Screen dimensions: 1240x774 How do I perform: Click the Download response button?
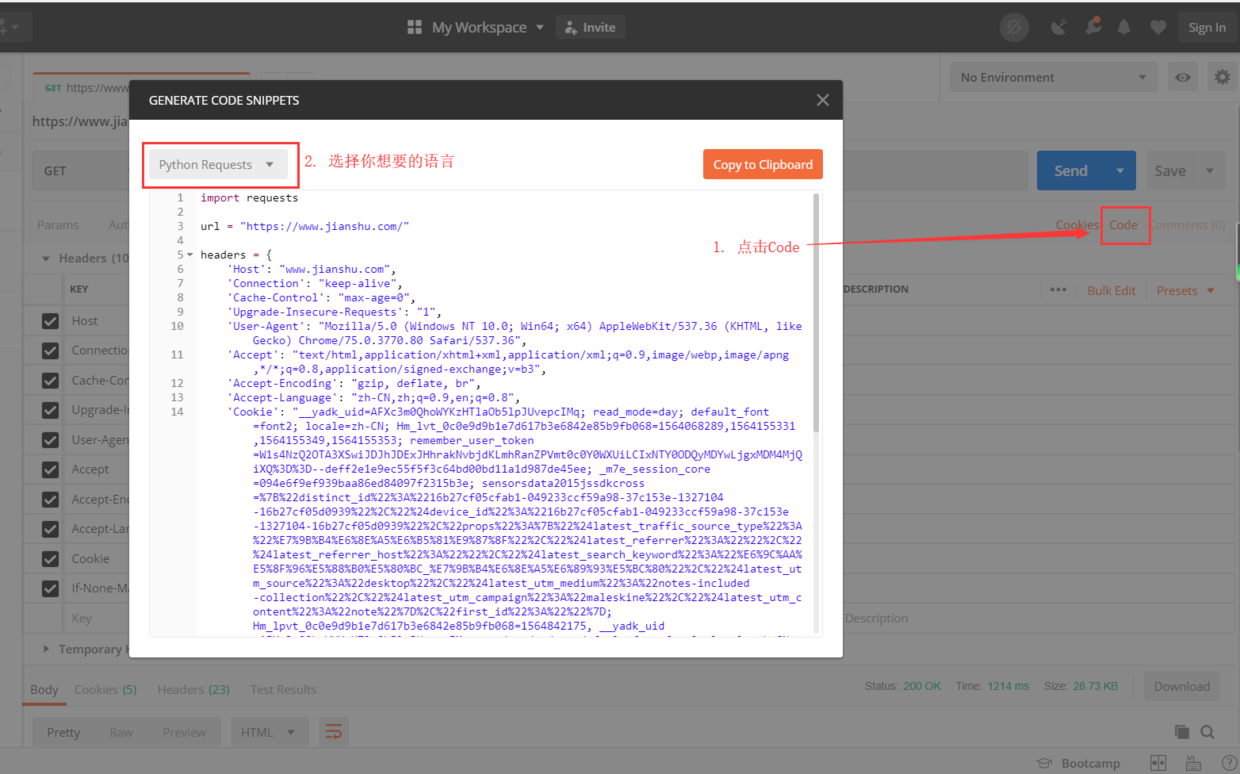(x=1182, y=686)
